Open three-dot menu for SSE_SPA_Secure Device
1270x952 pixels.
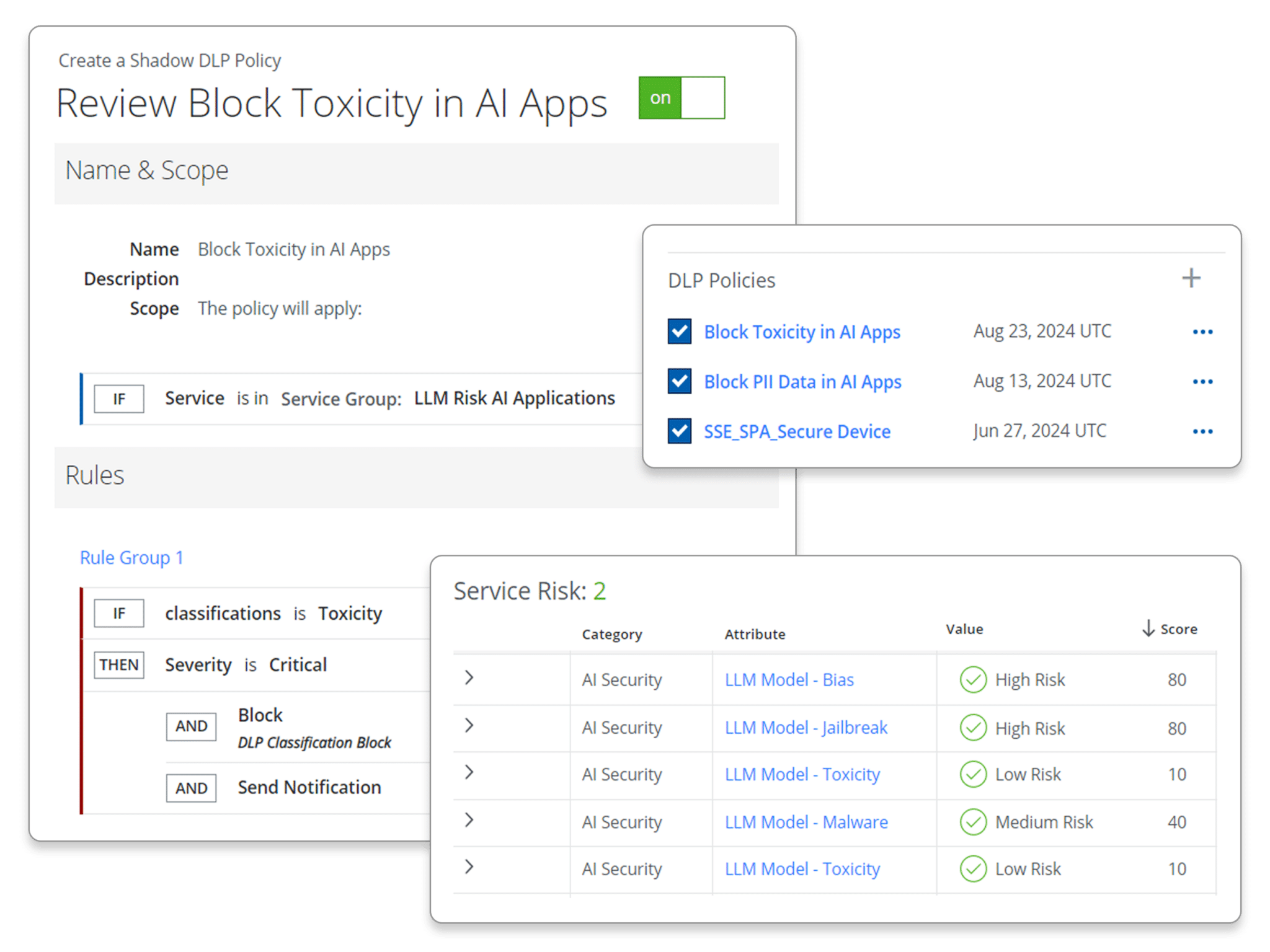pyautogui.click(x=1202, y=431)
